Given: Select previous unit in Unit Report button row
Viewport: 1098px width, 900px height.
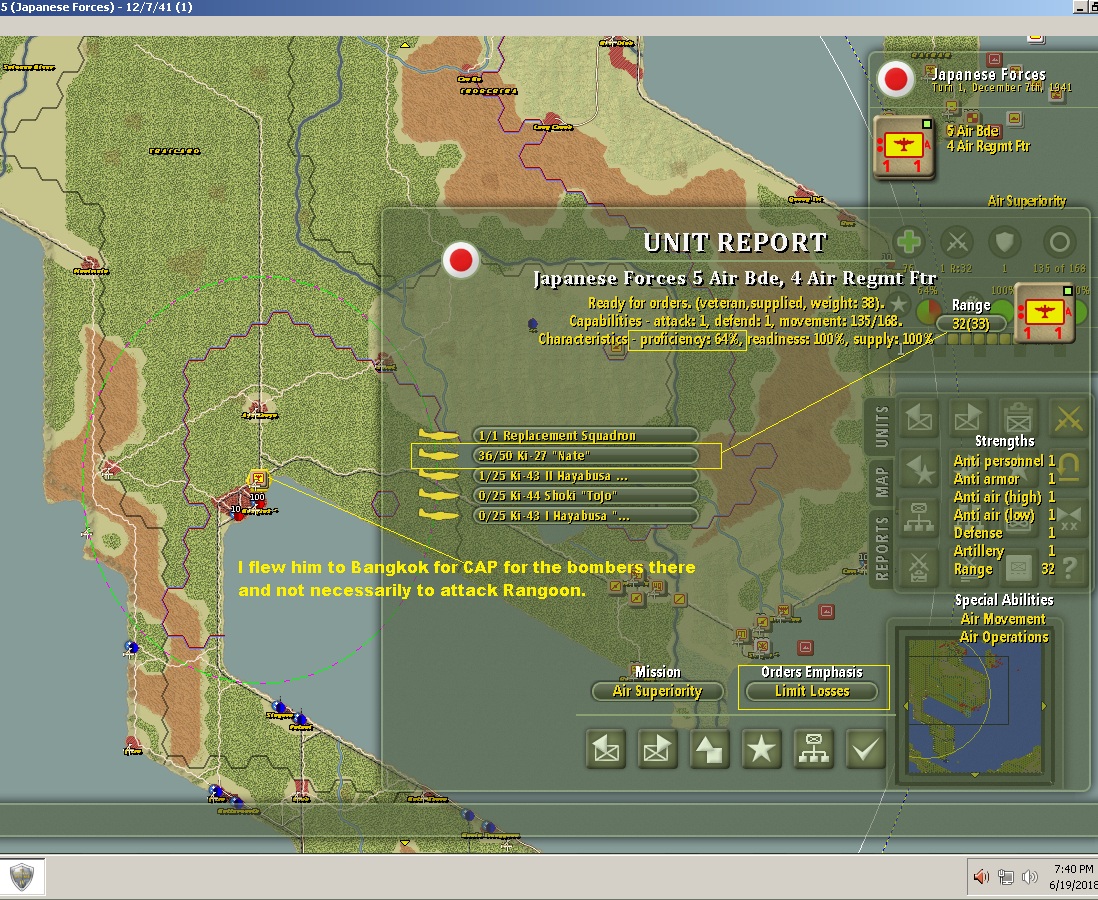Looking at the screenshot, I should coord(606,749).
